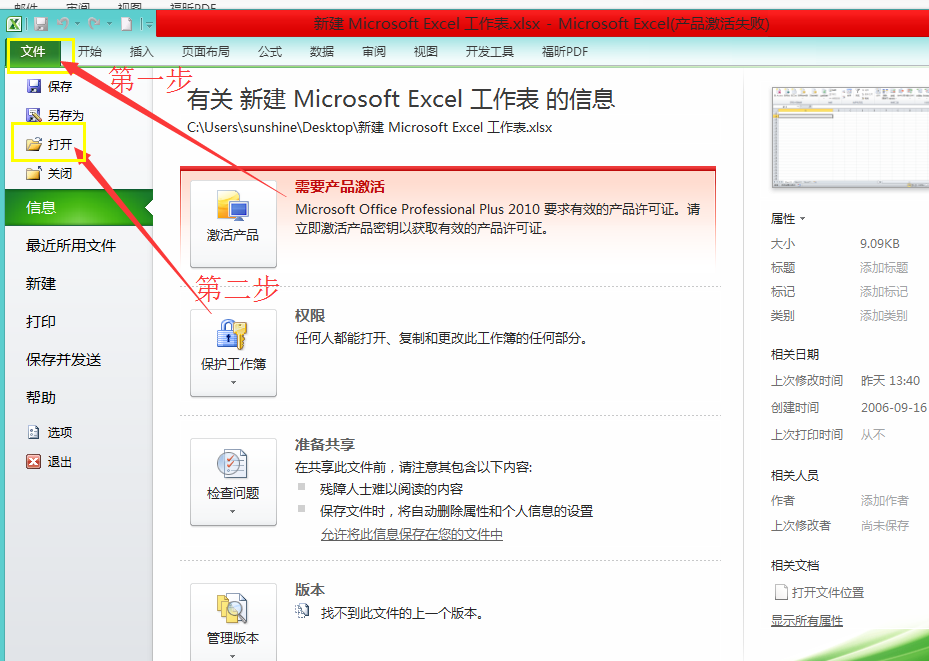Click the 9.09KB size value

point(880,243)
